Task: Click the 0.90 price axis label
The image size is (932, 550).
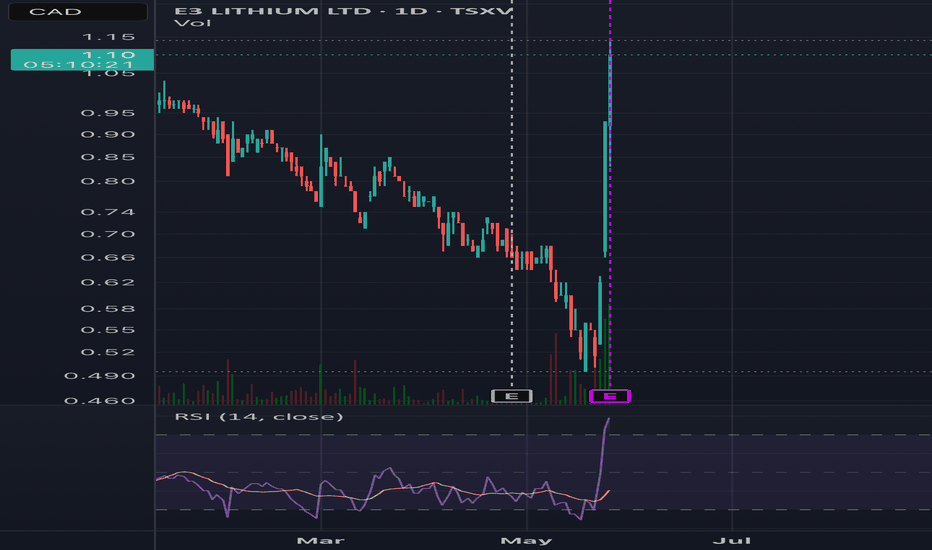Action: pos(108,134)
